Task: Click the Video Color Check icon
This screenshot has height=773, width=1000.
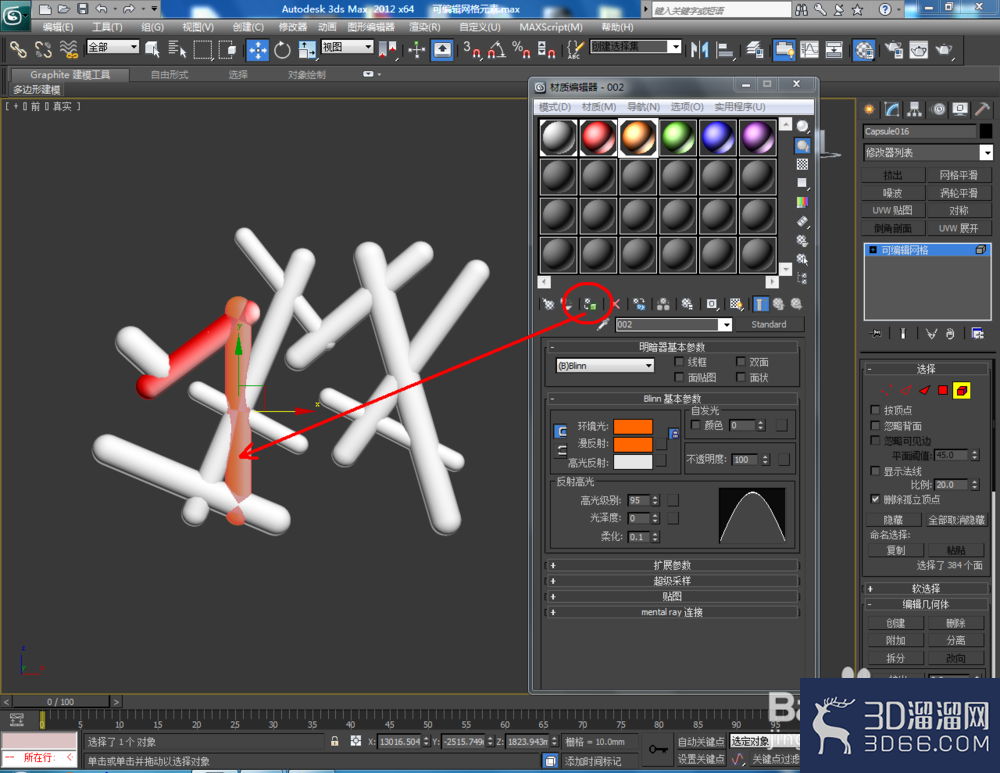Action: pyautogui.click(x=802, y=202)
